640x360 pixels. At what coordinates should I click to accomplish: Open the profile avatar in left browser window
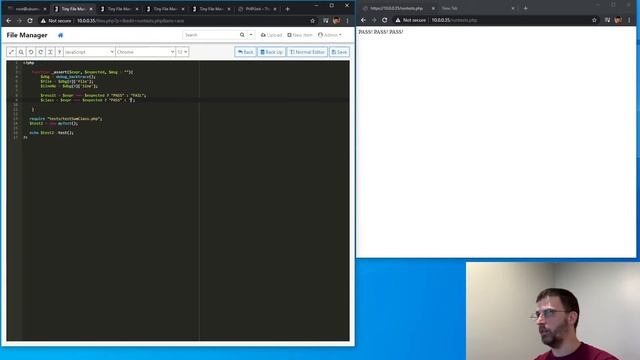tap(336, 20)
